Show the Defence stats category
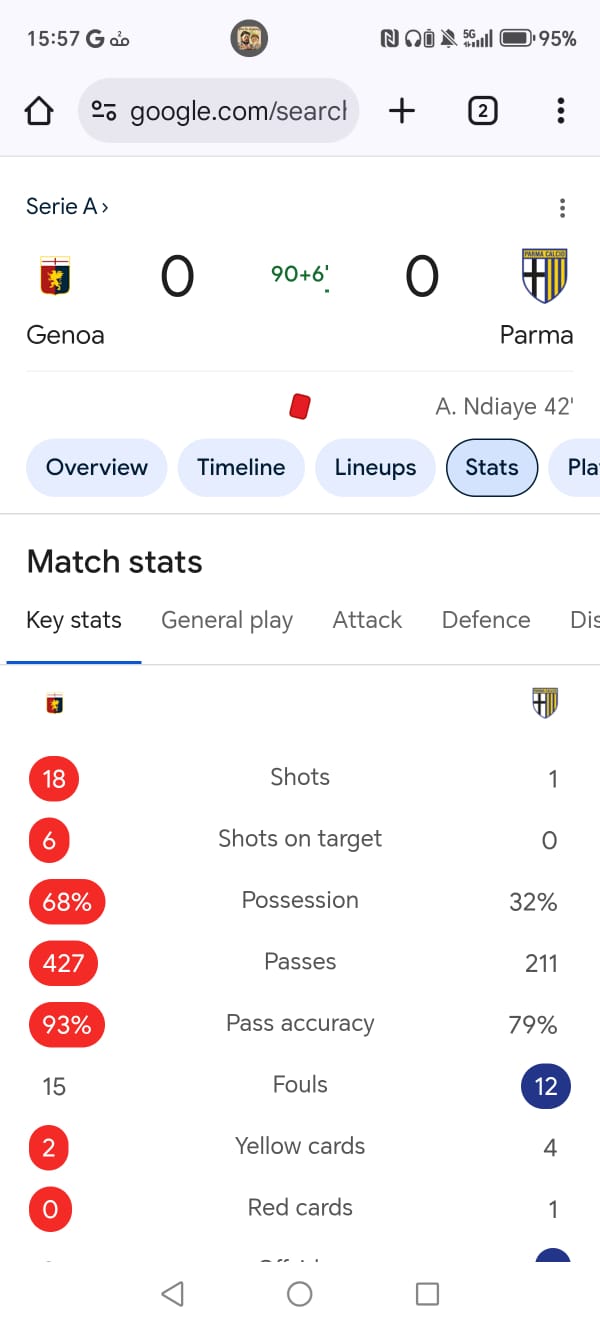600x1326 pixels. pyautogui.click(x=486, y=620)
